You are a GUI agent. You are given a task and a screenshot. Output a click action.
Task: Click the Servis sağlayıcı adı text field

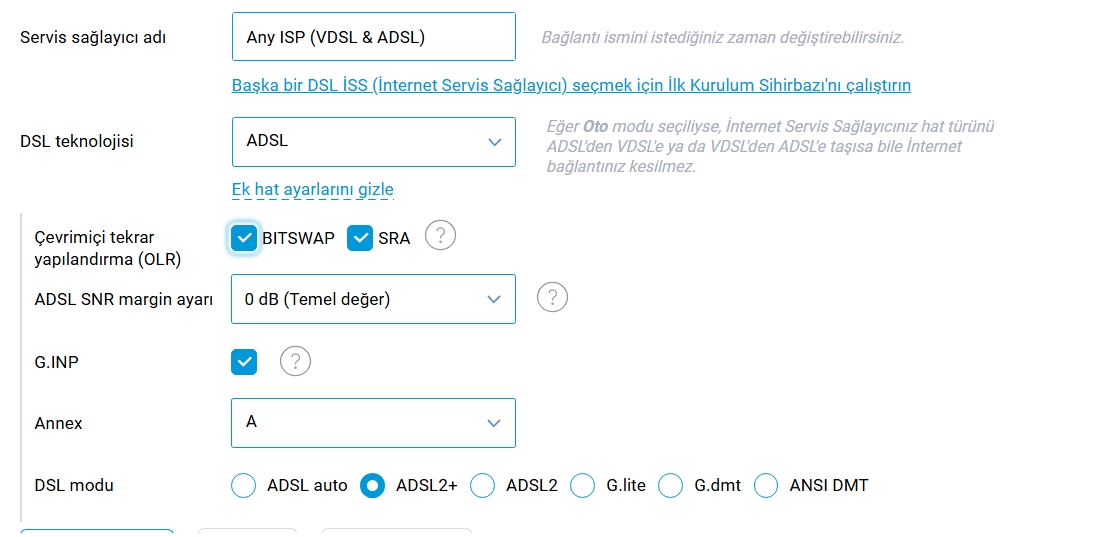pyautogui.click(x=374, y=37)
